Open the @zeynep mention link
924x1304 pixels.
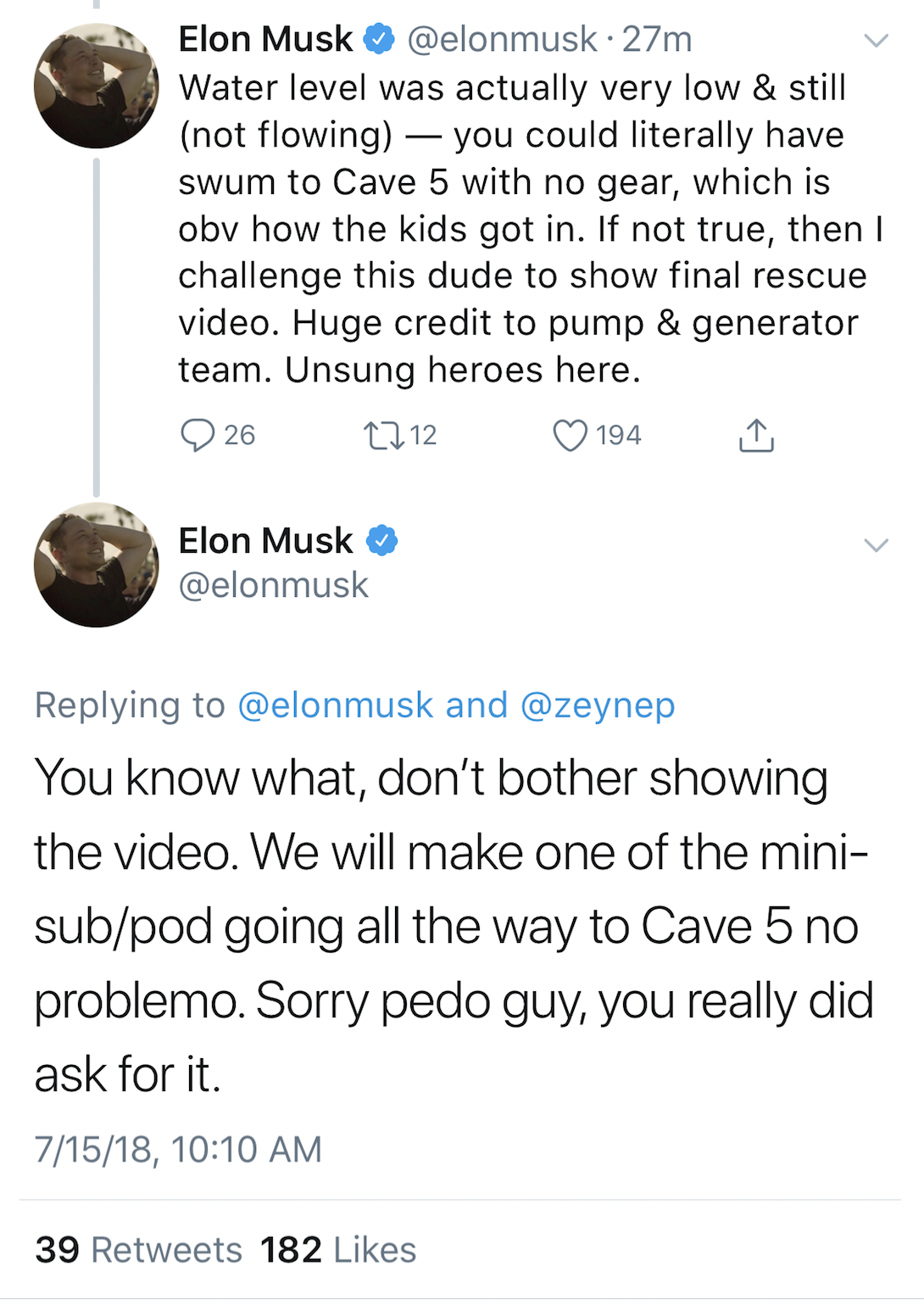pos(598,705)
